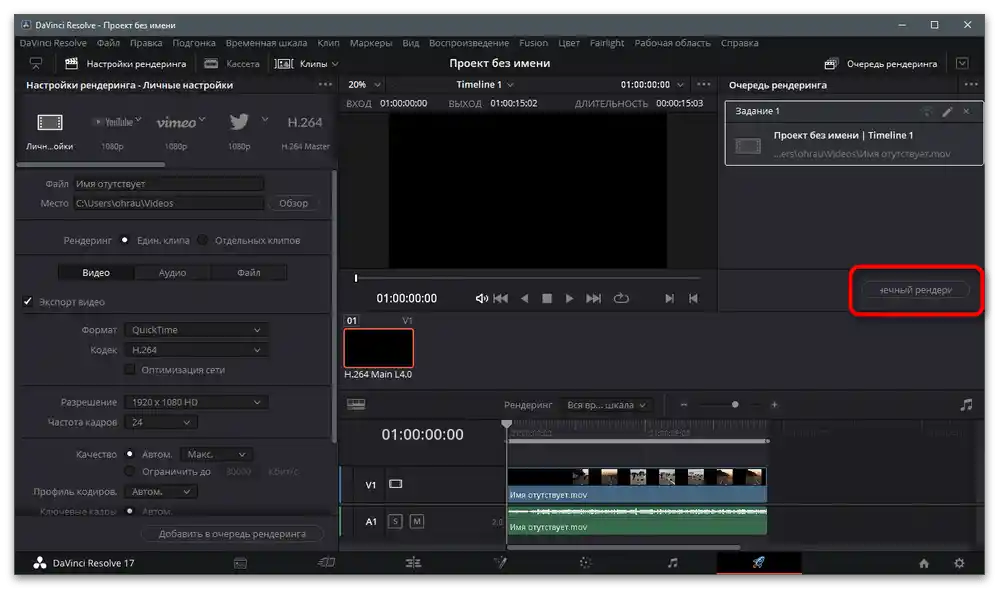The height and width of the screenshot is (589, 999).
Task: Open the Media page icon
Action: click(240, 563)
